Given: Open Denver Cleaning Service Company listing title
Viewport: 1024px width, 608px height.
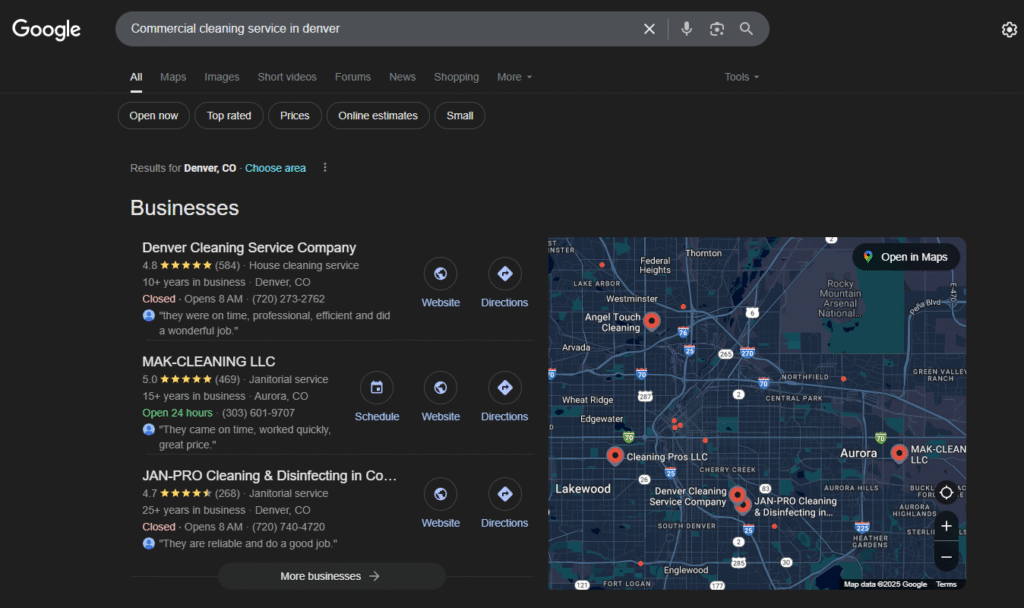Looking at the screenshot, I should [249, 248].
